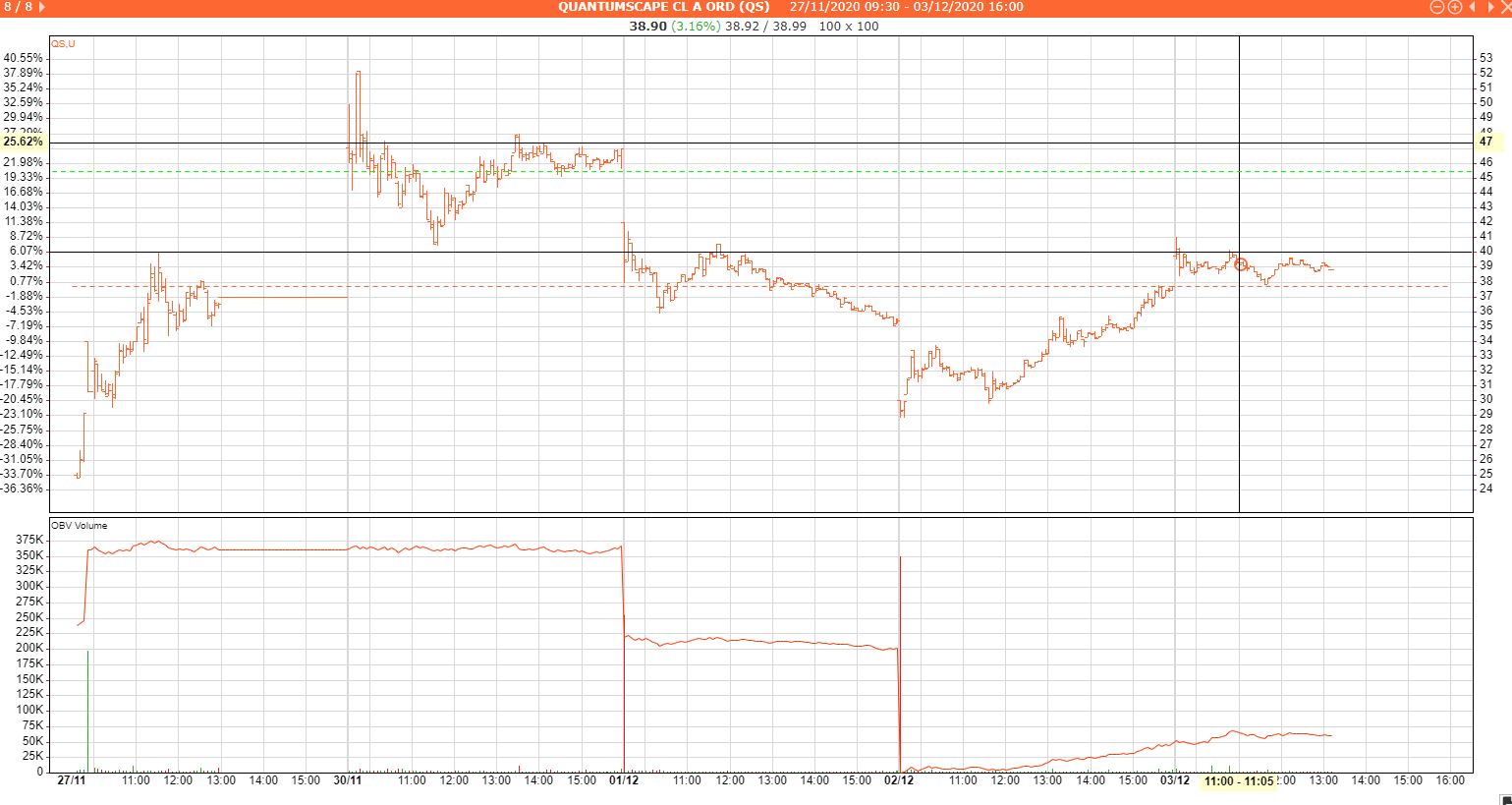Screen dimensions: 1512x805
Task: Click the highlighted 47 price axis label
Action: point(1485,142)
